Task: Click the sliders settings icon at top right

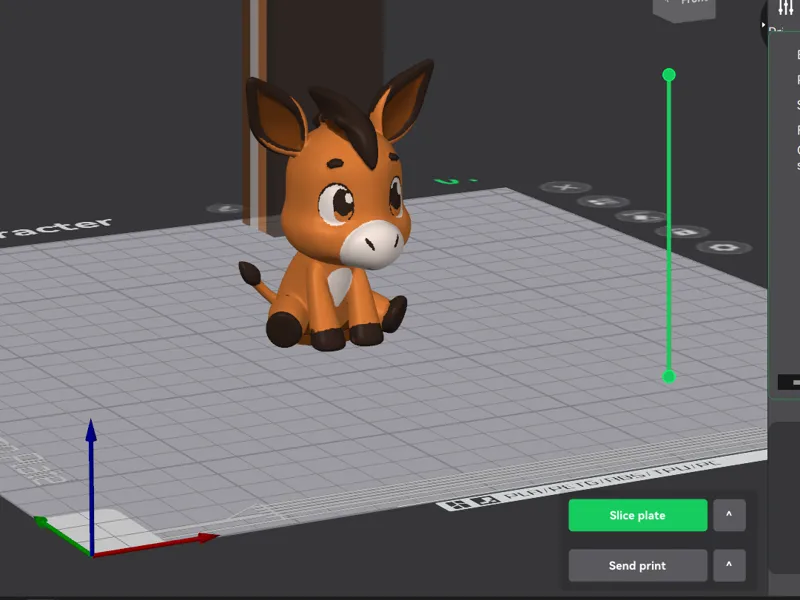Action: point(785,7)
